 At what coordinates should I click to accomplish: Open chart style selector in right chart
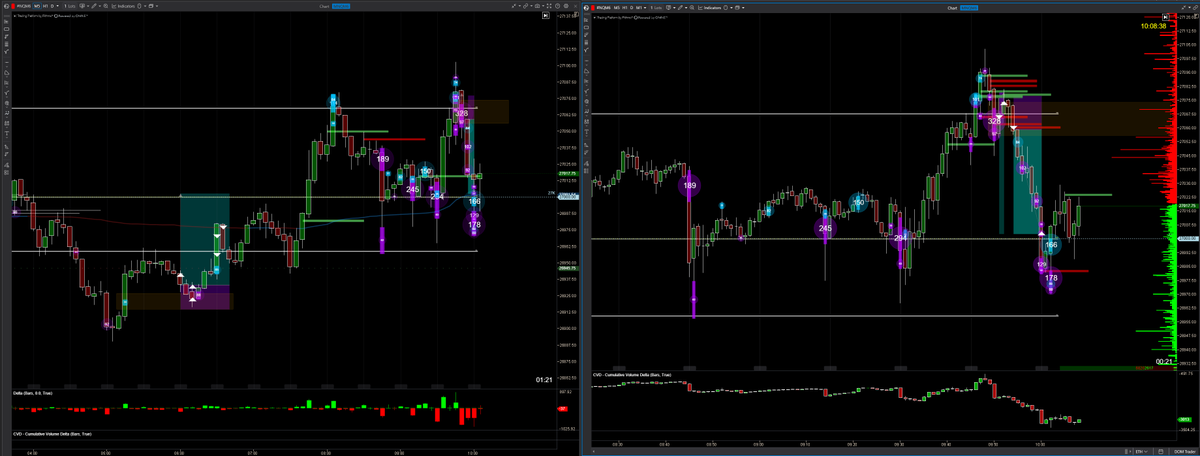point(670,8)
